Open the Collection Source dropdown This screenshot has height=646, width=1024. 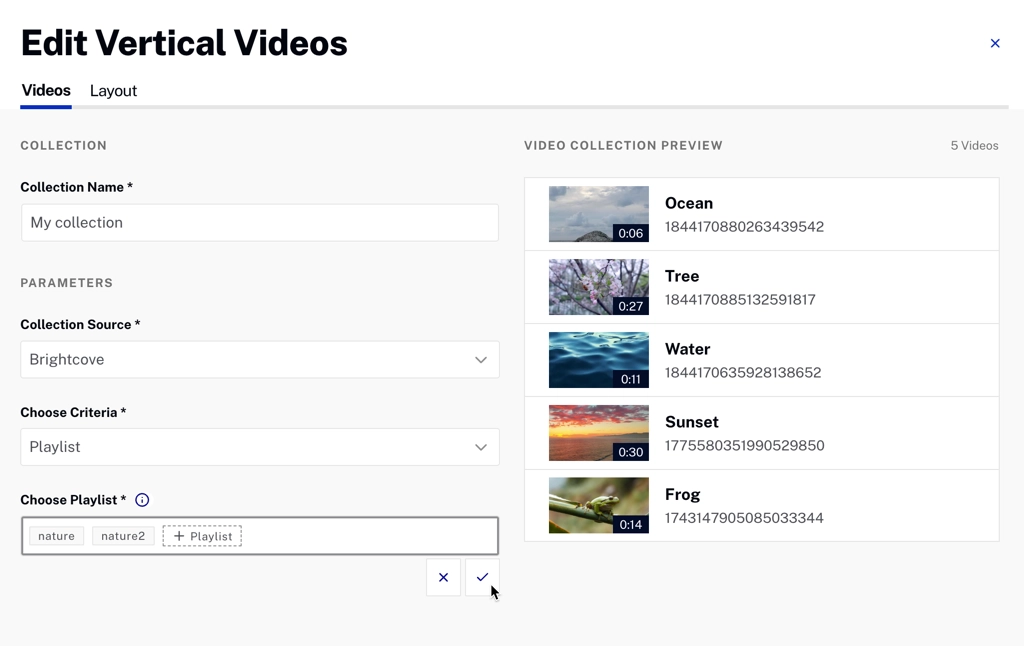(259, 360)
